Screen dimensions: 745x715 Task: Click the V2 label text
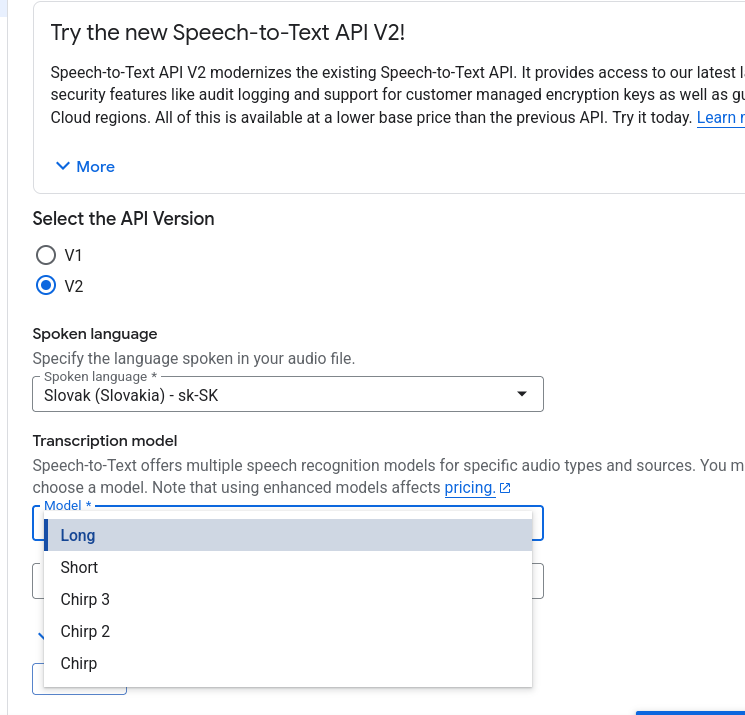click(74, 286)
